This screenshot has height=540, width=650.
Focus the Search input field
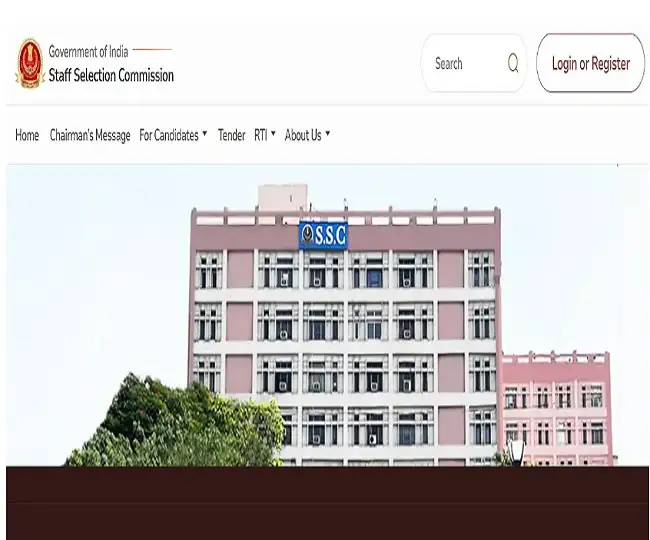point(474,63)
